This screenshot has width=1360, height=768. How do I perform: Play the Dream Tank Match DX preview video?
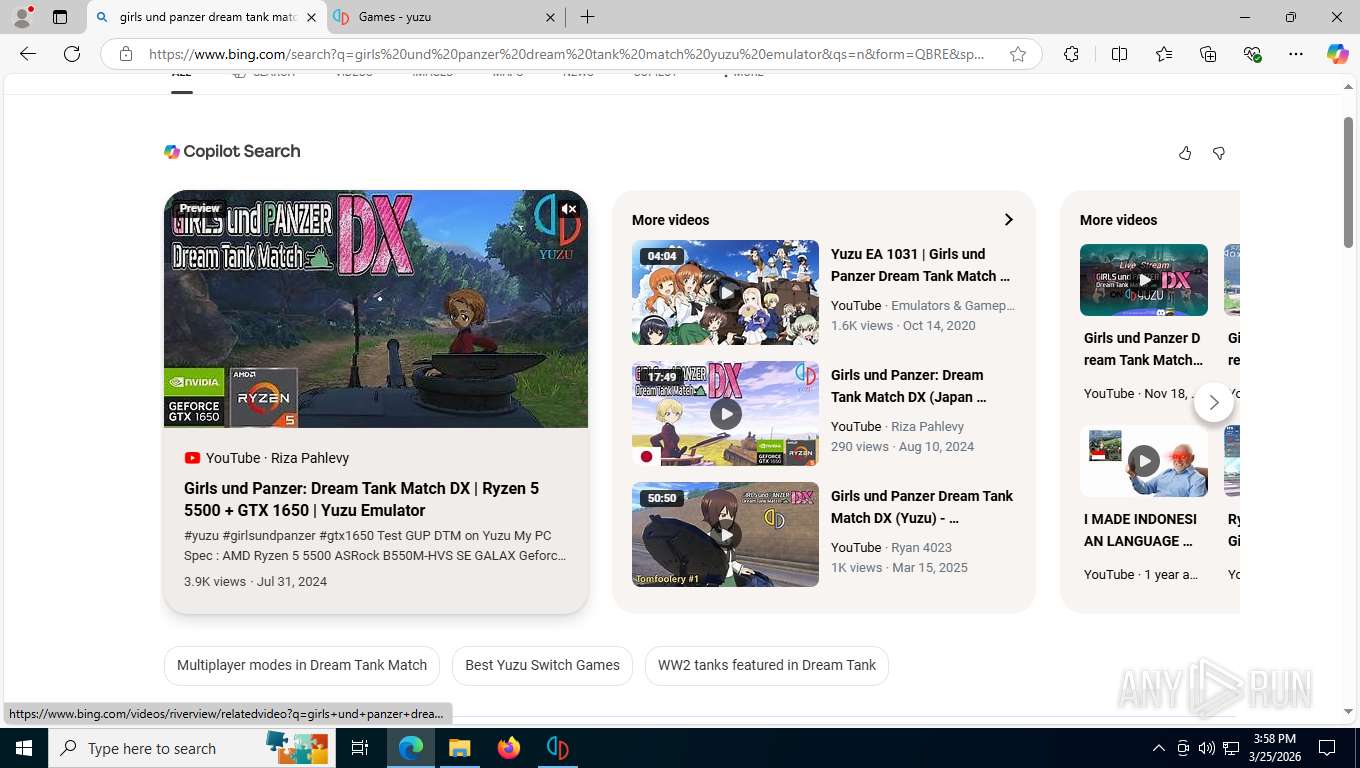click(376, 309)
